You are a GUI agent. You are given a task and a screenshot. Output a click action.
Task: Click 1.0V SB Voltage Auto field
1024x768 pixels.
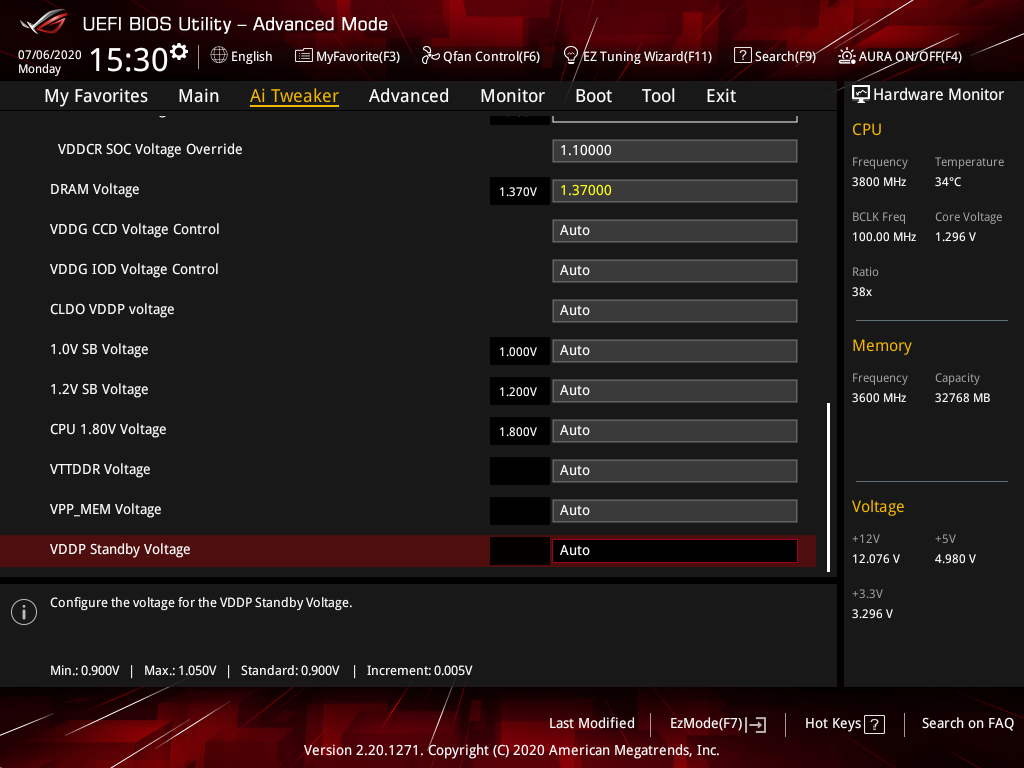(x=675, y=351)
